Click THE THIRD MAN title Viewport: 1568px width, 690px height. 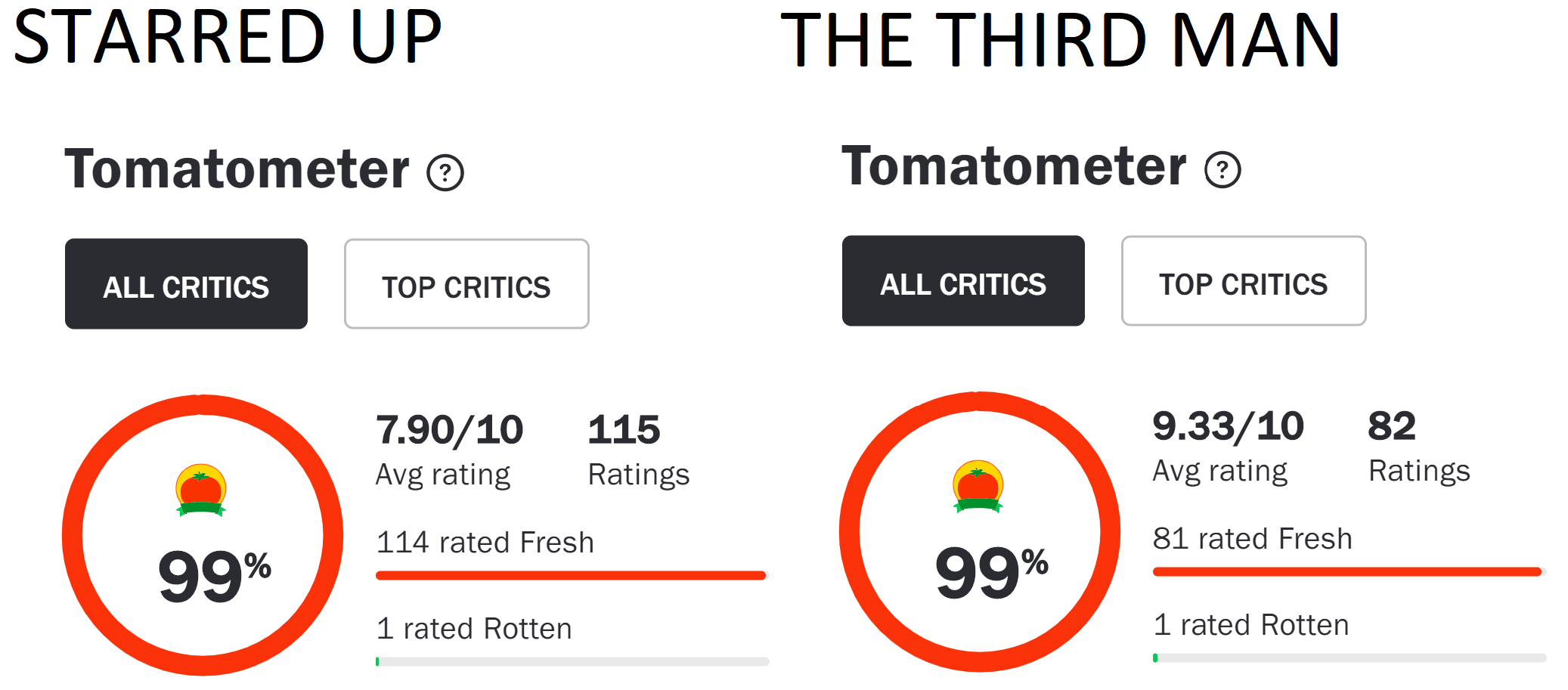click(1060, 40)
